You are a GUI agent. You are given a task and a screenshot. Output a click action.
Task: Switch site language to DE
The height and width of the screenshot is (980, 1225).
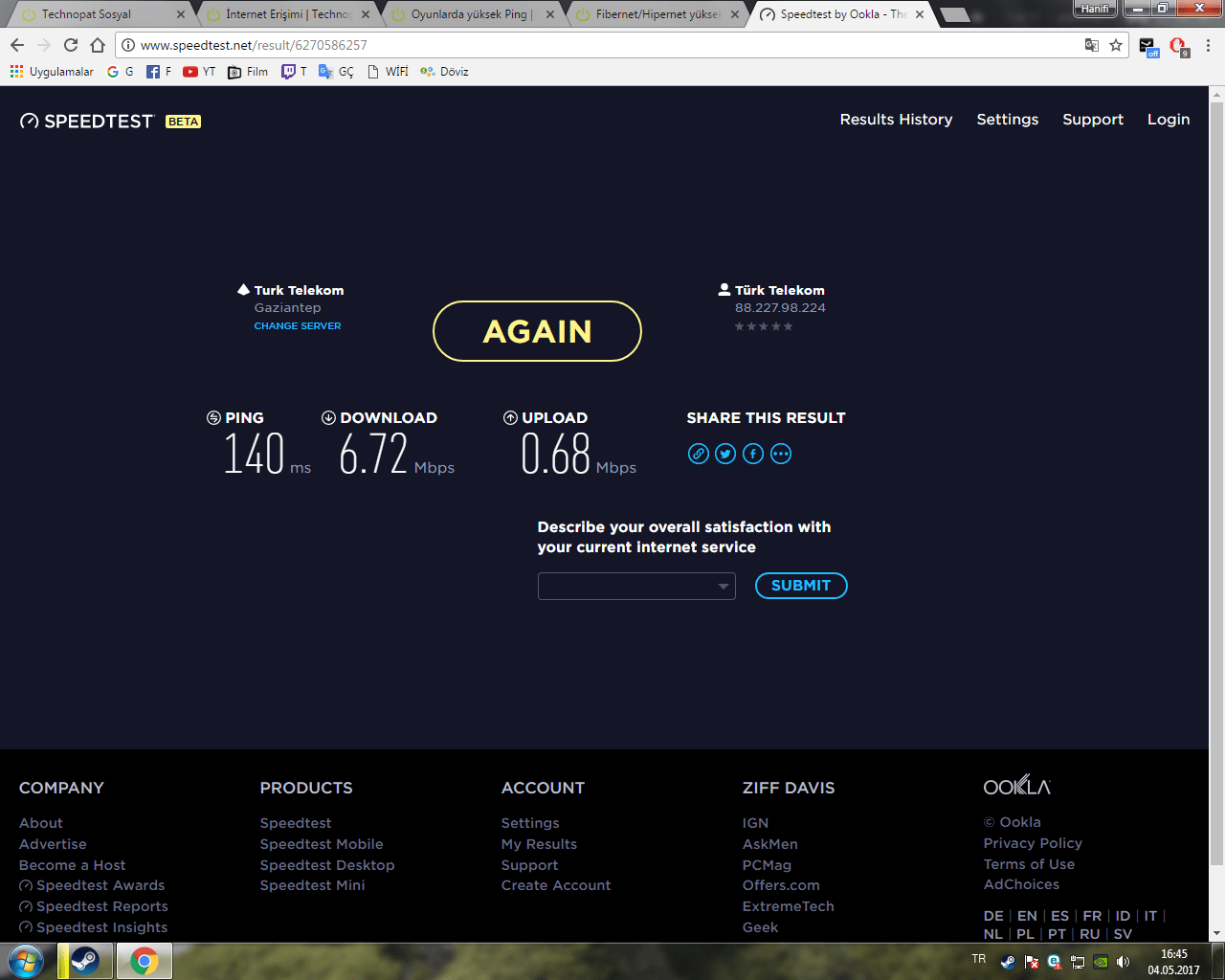click(993, 916)
